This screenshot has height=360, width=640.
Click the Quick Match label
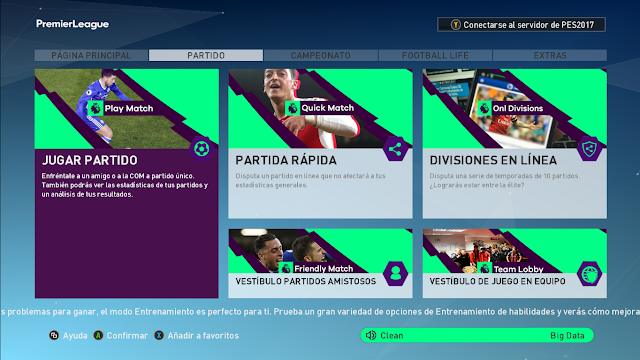tap(327, 108)
